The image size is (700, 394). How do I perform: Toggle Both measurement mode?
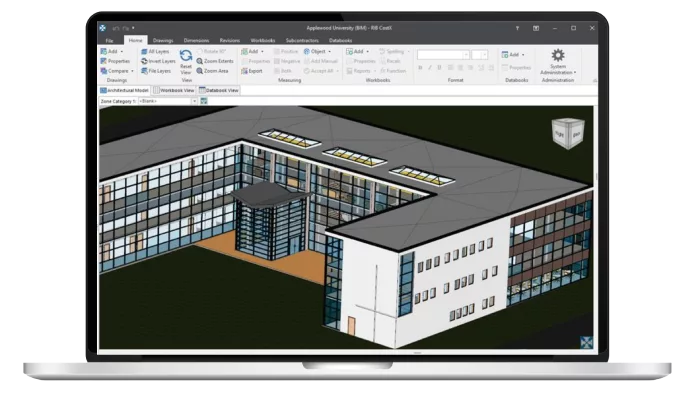[283, 71]
